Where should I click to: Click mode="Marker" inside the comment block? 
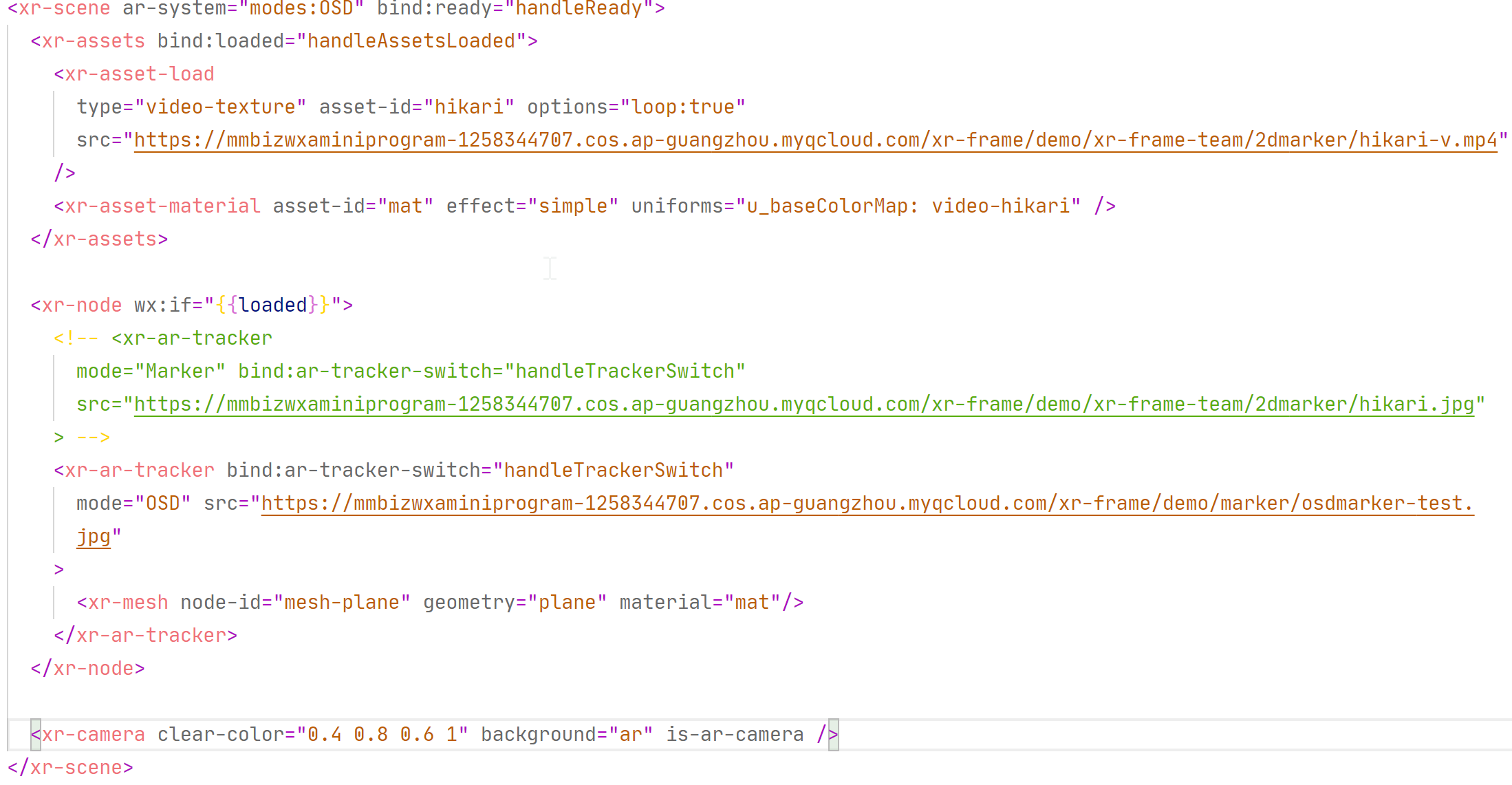(x=151, y=372)
